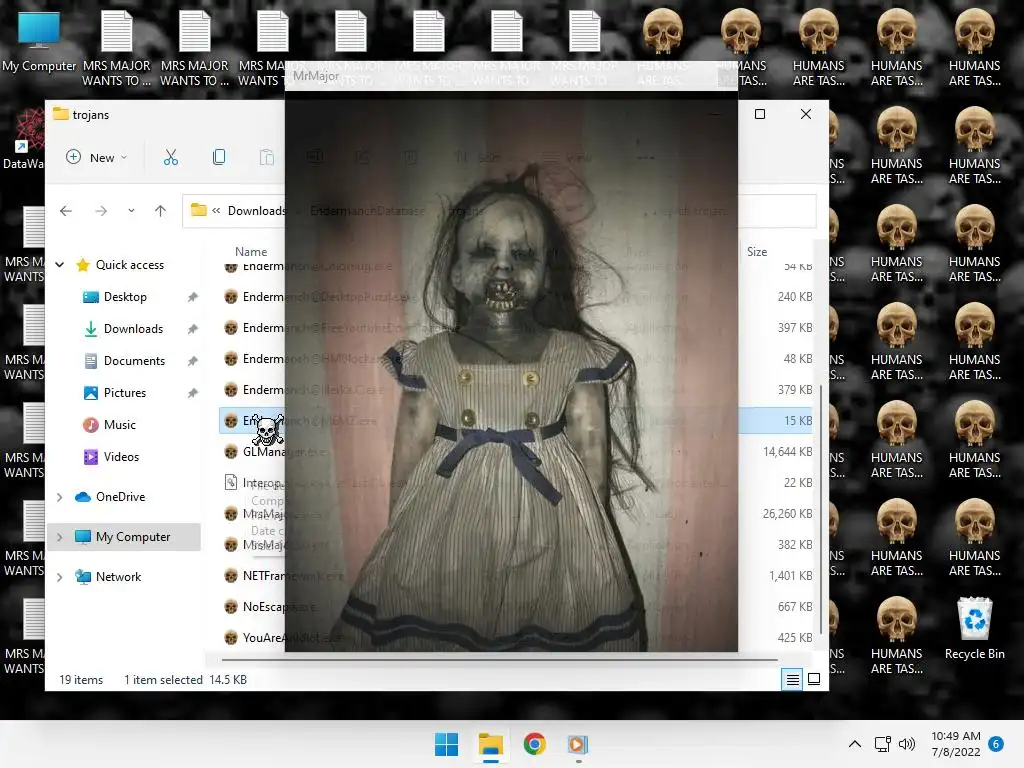Sort files by the Size column header
The image size is (1024, 768).
757,252
